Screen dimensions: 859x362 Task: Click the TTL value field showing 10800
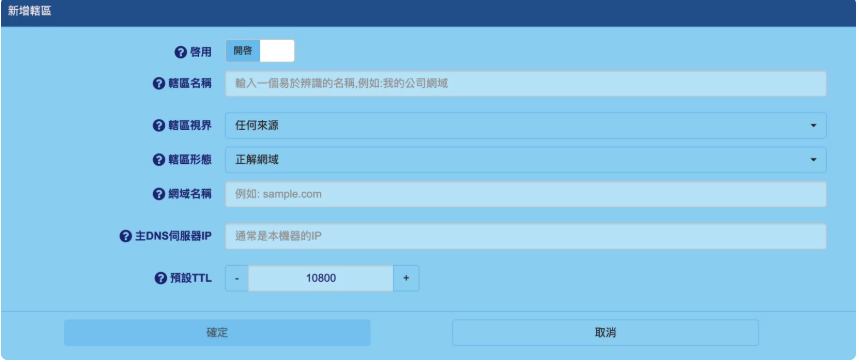pos(321,278)
